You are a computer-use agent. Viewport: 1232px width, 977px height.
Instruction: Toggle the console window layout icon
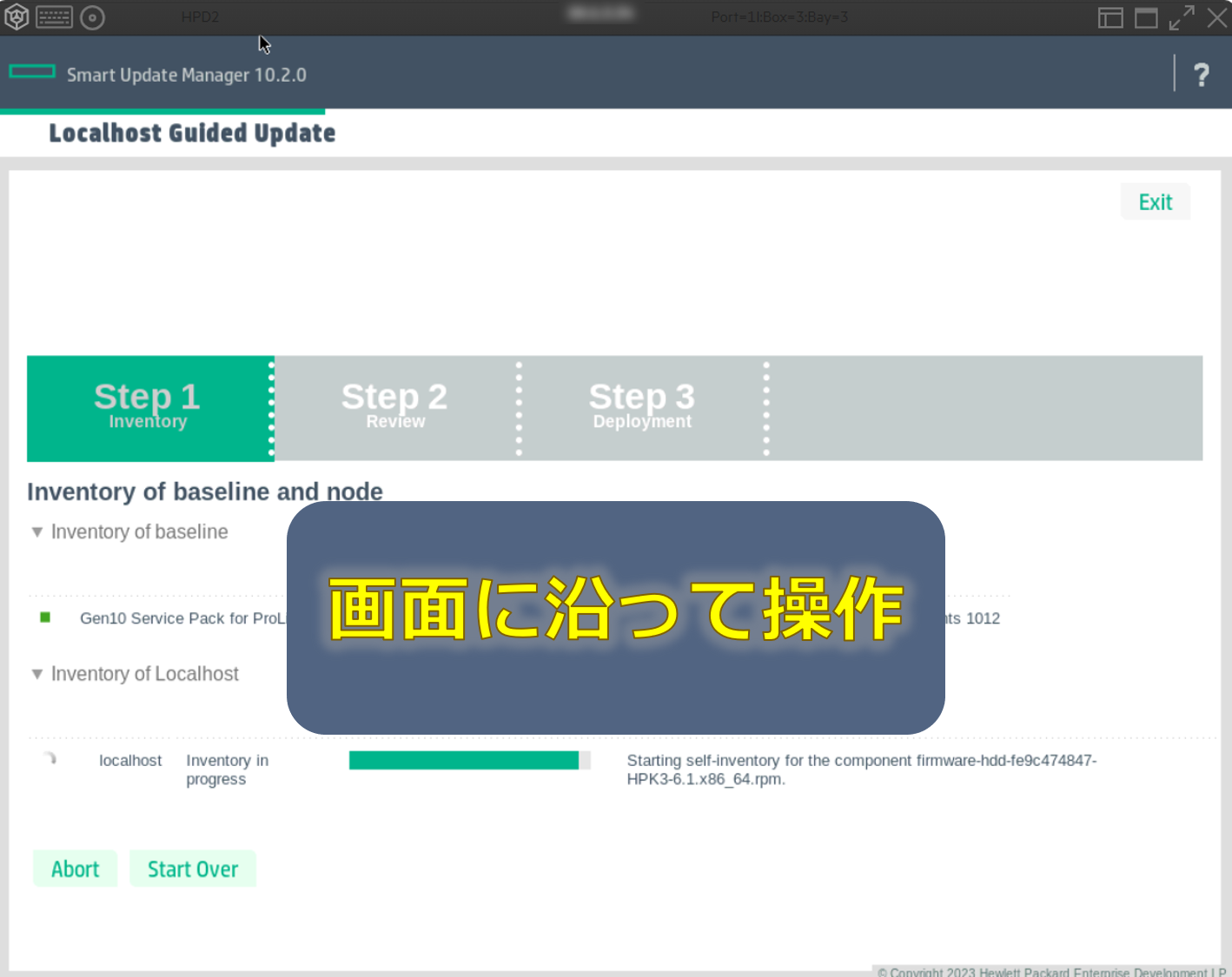tap(1110, 17)
